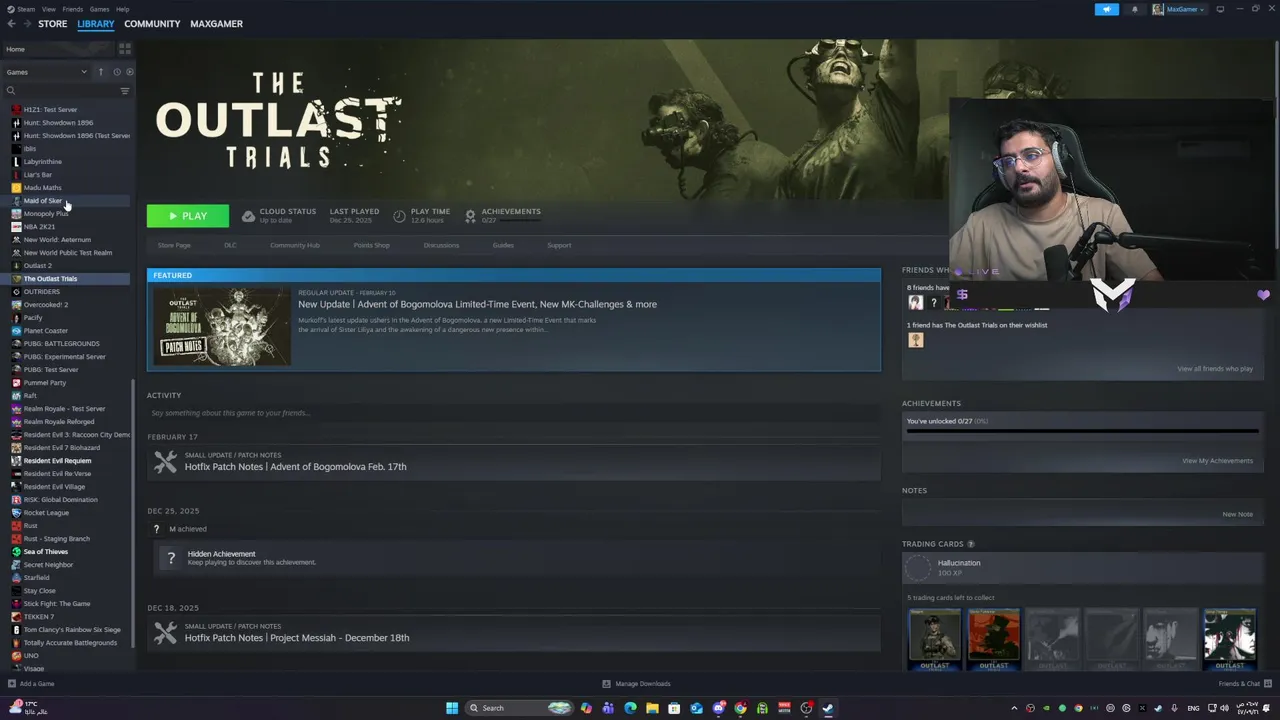Screen dimensions: 1280x720
Task: Go to the COMMUNITY tab
Action: click(152, 24)
